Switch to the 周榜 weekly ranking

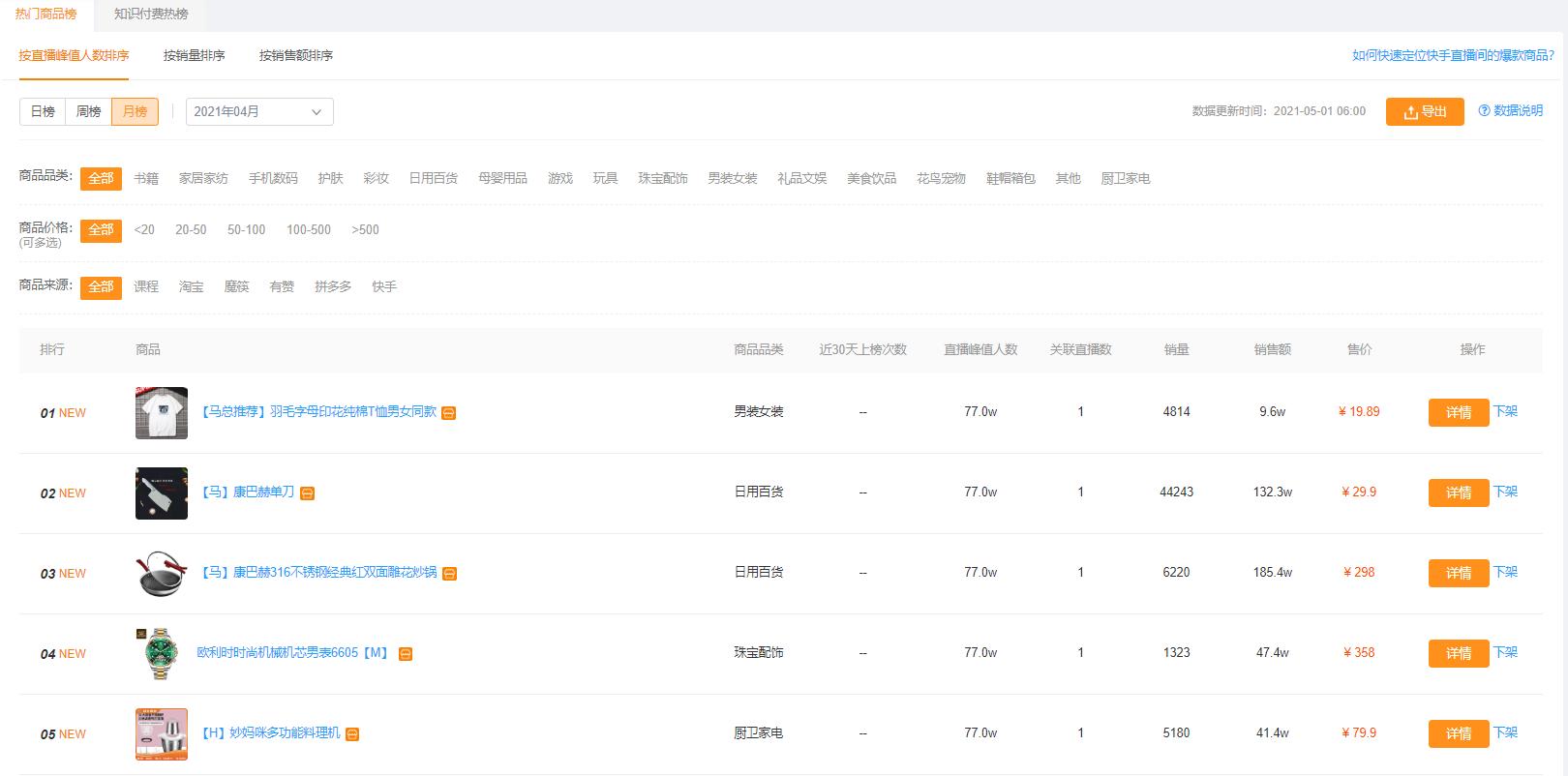pyautogui.click(x=89, y=112)
